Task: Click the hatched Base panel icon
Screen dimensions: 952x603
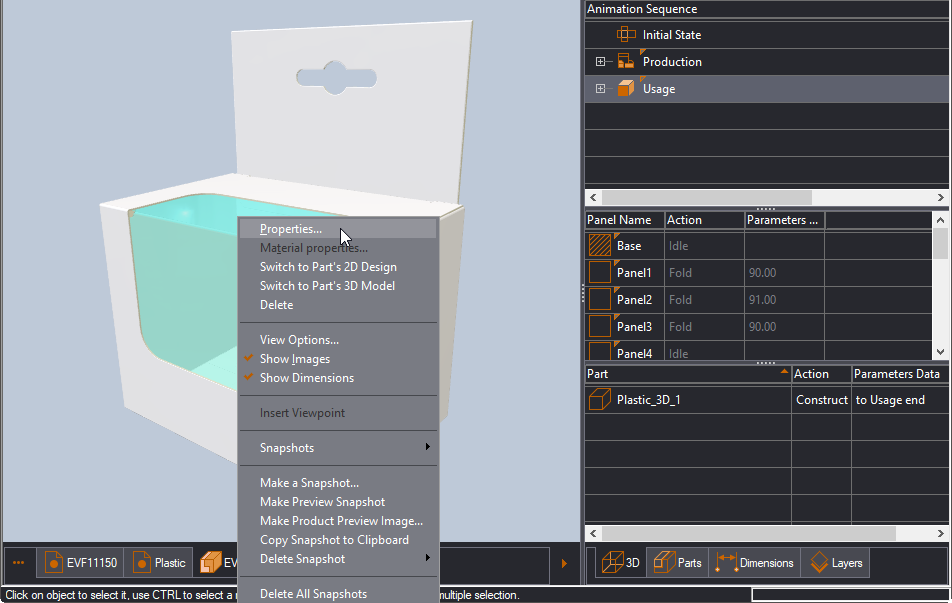Action: click(600, 245)
